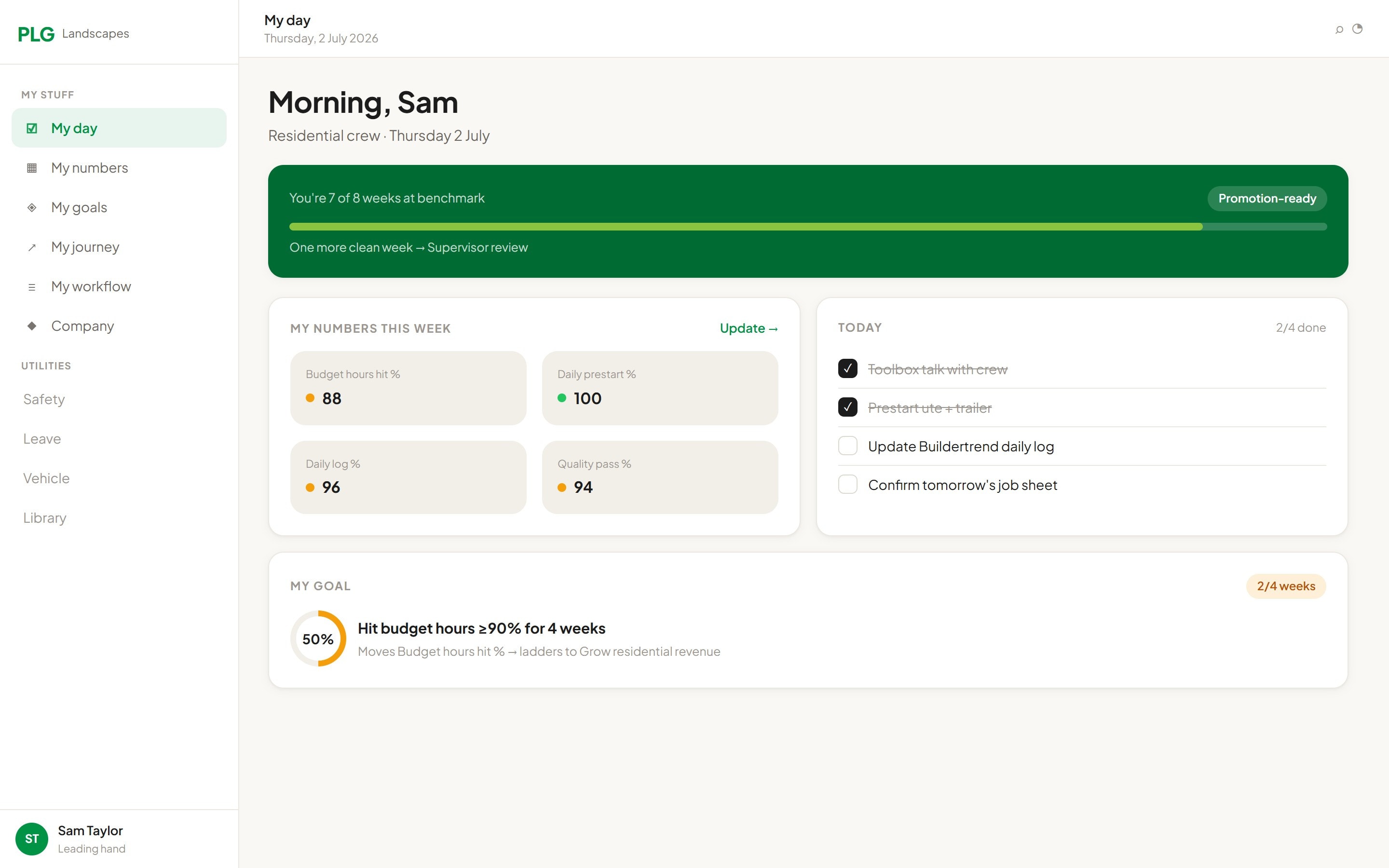Viewport: 1389px width, 868px height.
Task: Click the My goals diamond icon
Action: coord(32,207)
